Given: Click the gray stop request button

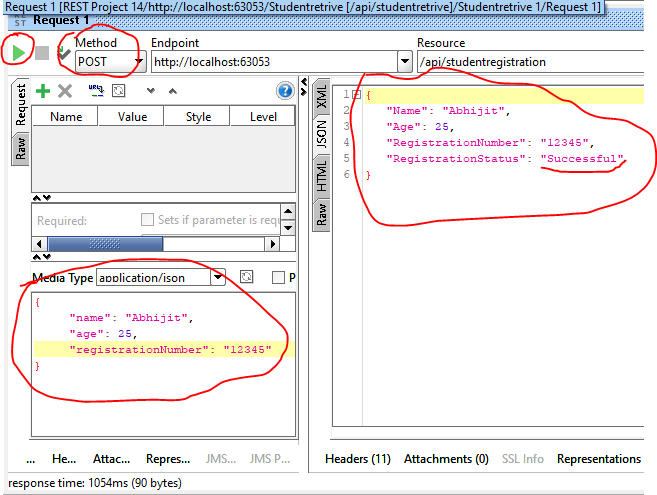Looking at the screenshot, I should (x=41, y=53).
